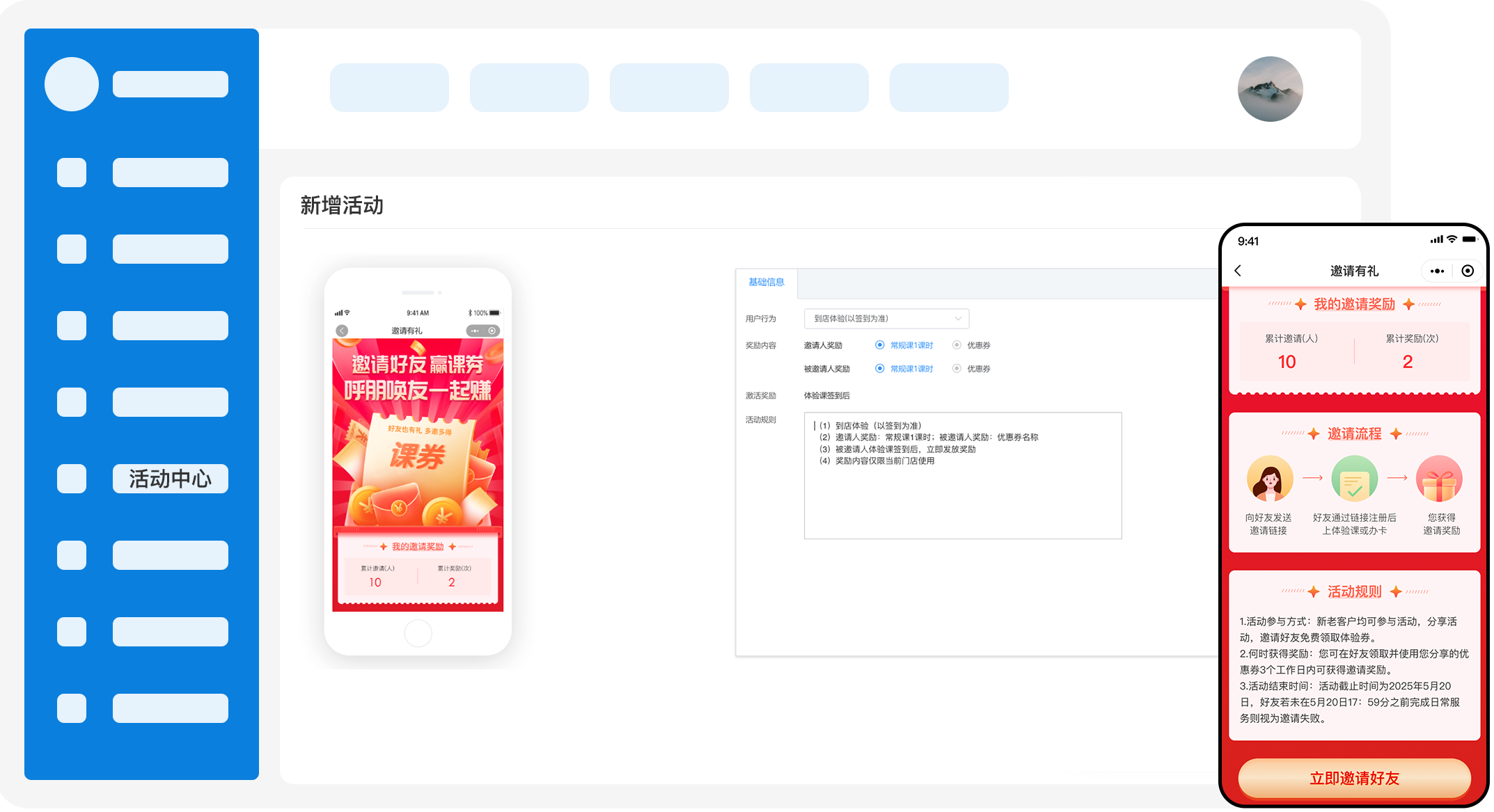Click the gift box icon in 邀请流程

point(1439,479)
